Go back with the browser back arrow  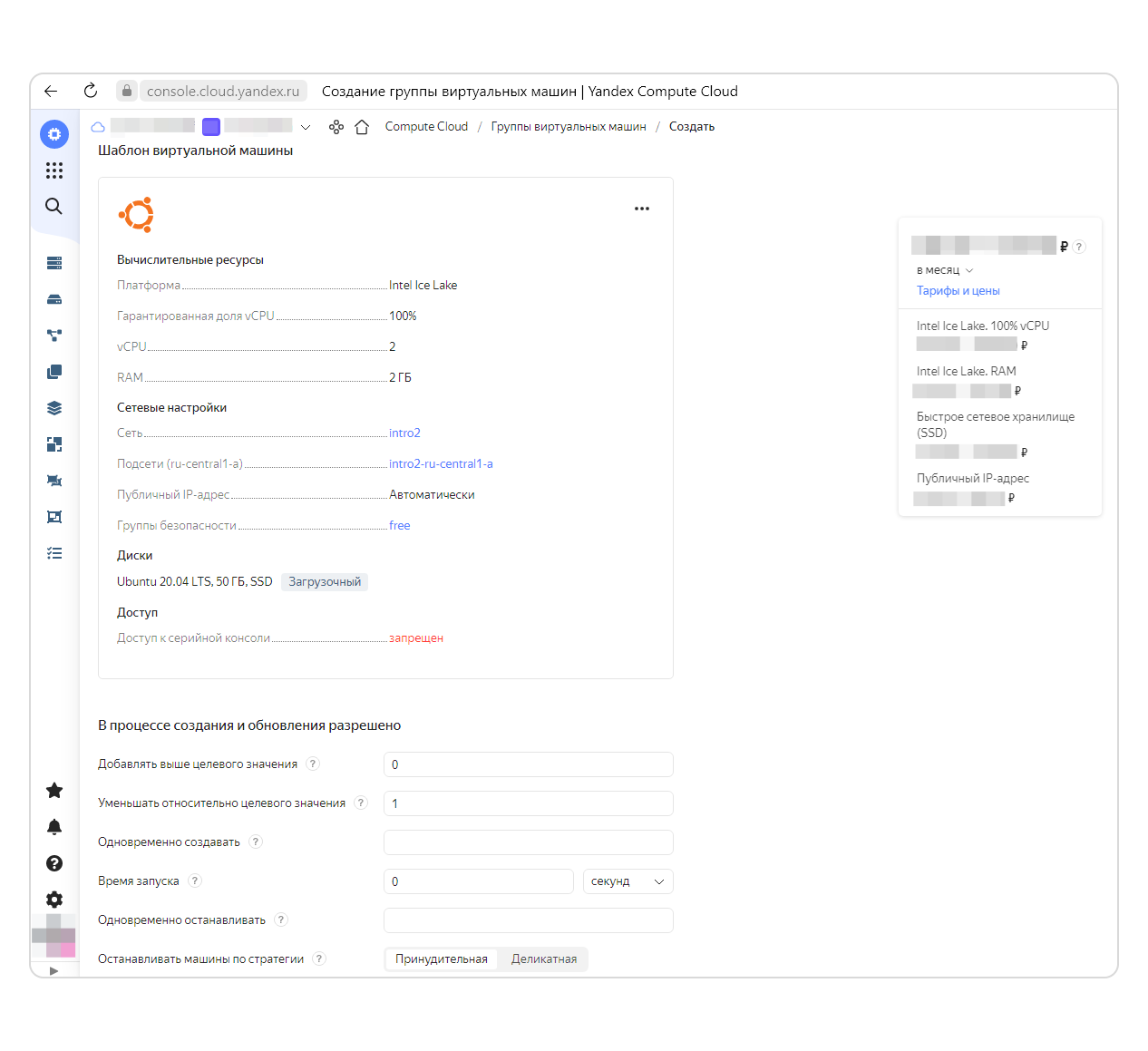51,91
